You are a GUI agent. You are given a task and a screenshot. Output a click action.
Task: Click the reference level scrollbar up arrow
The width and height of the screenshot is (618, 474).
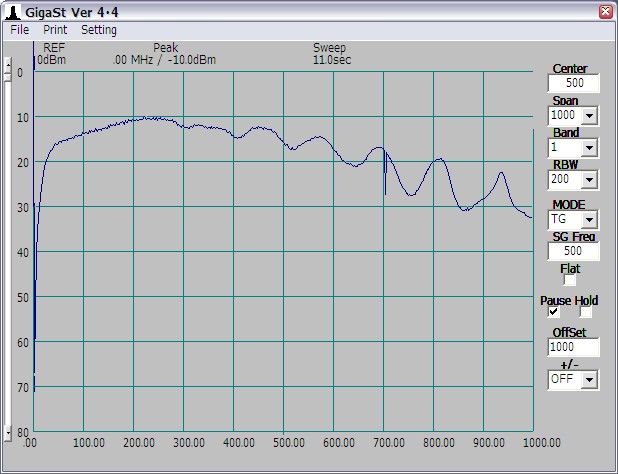click(7, 65)
